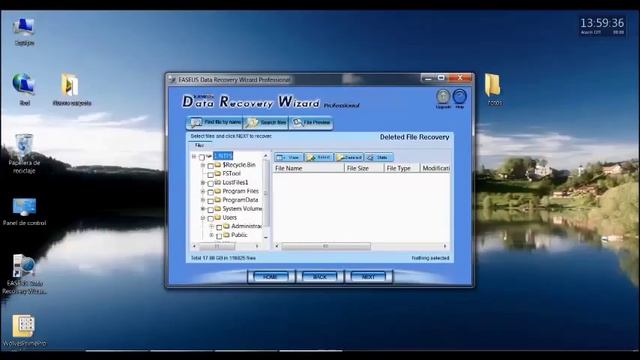Select the "FSTool" tree label

click(231, 173)
